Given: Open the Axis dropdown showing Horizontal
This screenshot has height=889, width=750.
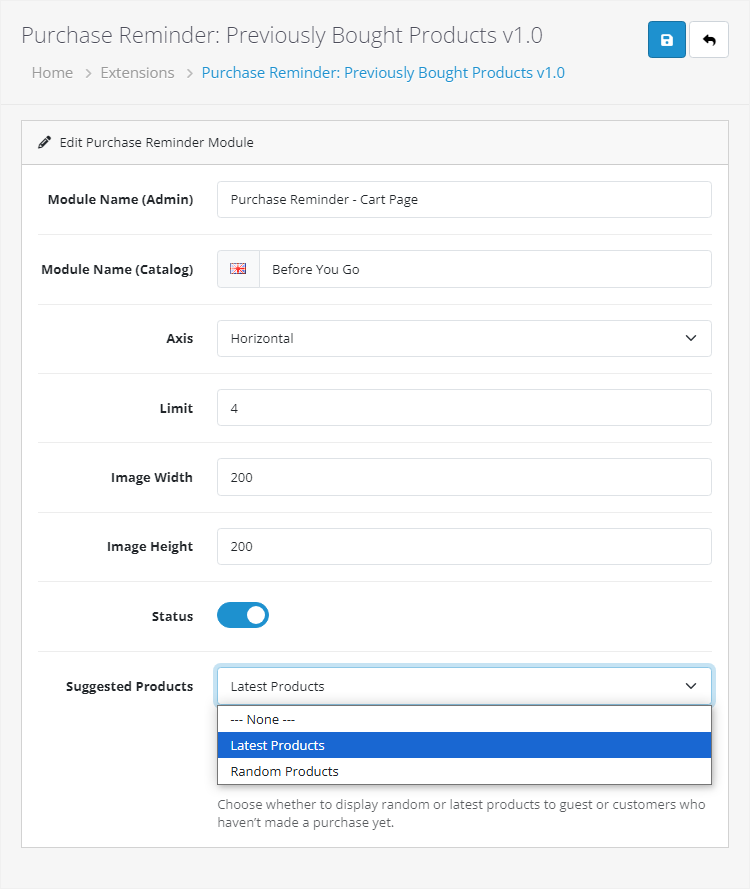Looking at the screenshot, I should [x=464, y=338].
